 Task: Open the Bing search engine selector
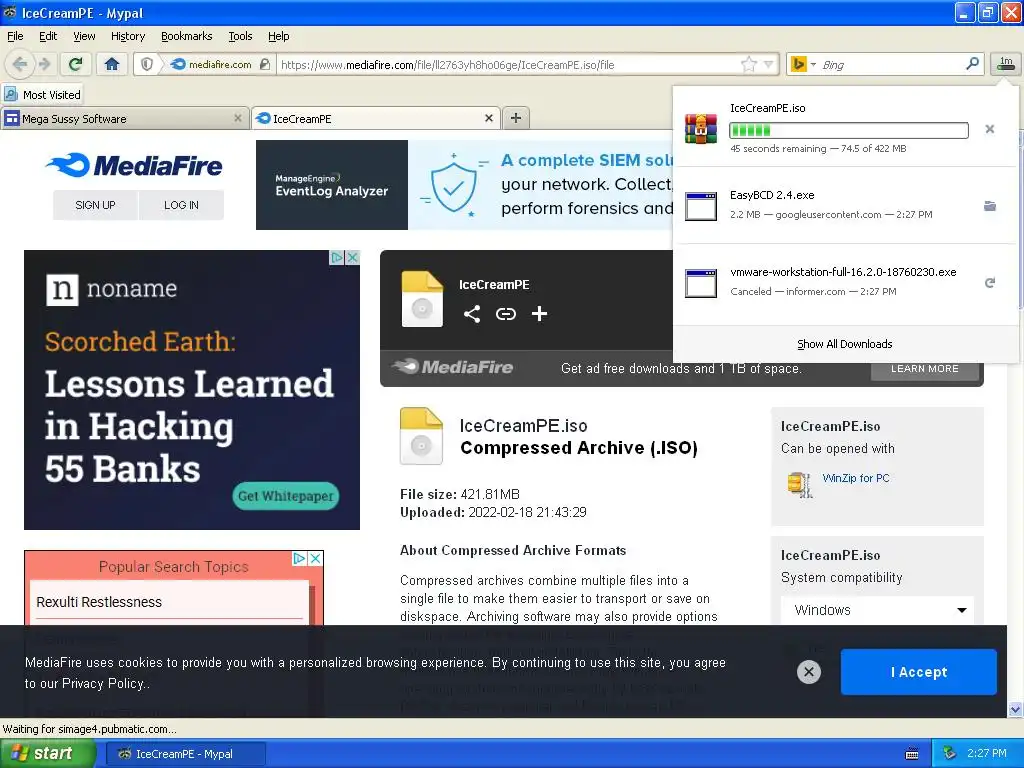[x=803, y=64]
